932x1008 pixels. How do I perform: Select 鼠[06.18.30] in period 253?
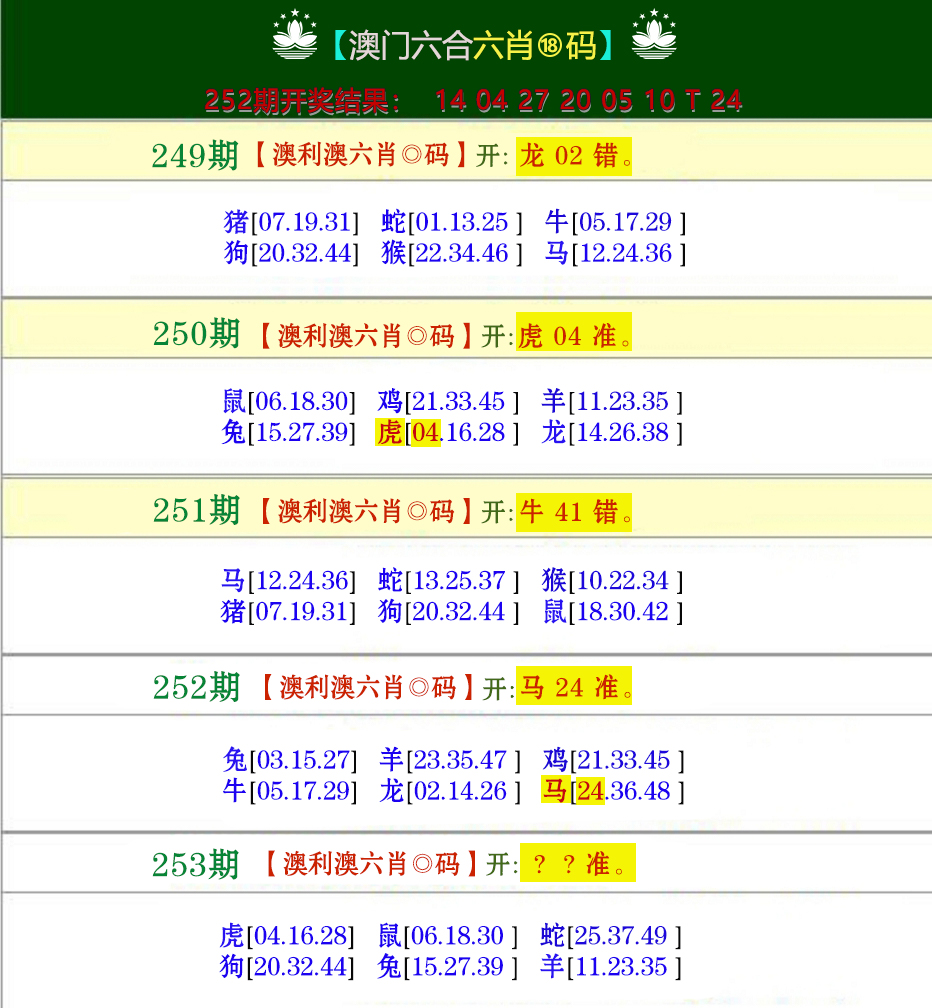click(447, 935)
